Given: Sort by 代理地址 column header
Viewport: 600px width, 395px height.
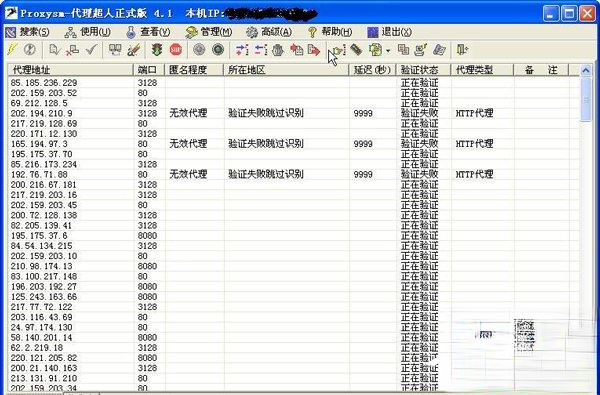Looking at the screenshot, I should coord(70,70).
